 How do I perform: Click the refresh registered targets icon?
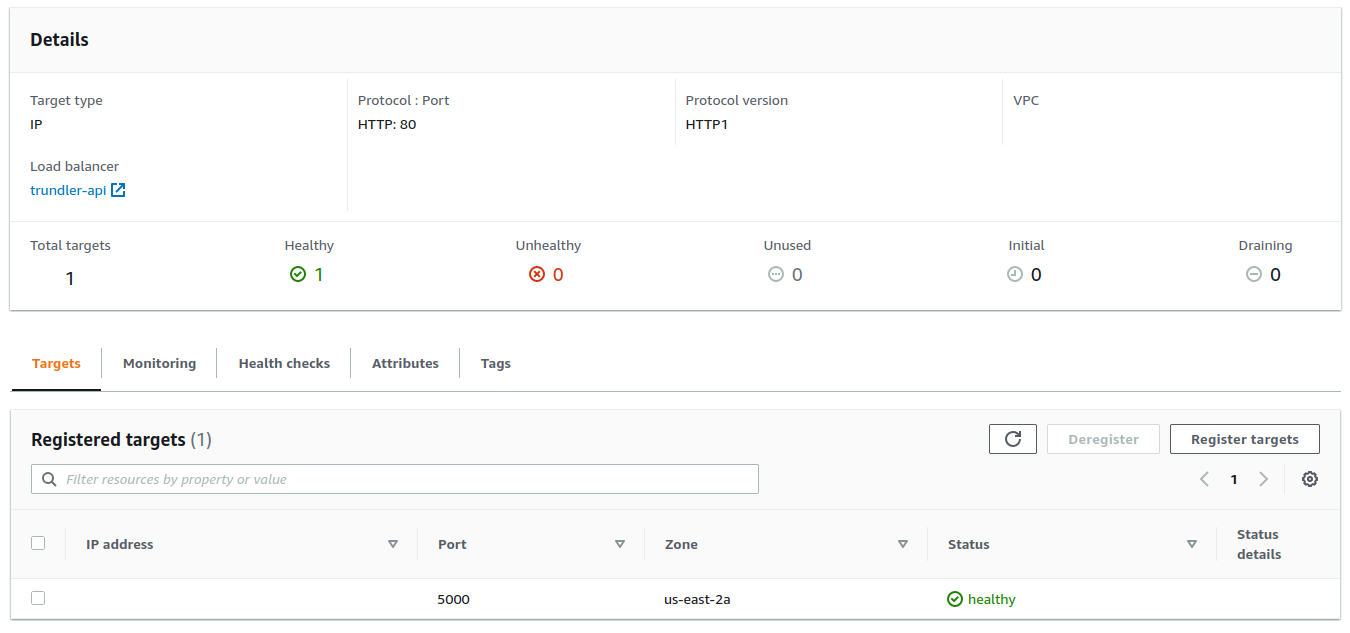[1013, 439]
